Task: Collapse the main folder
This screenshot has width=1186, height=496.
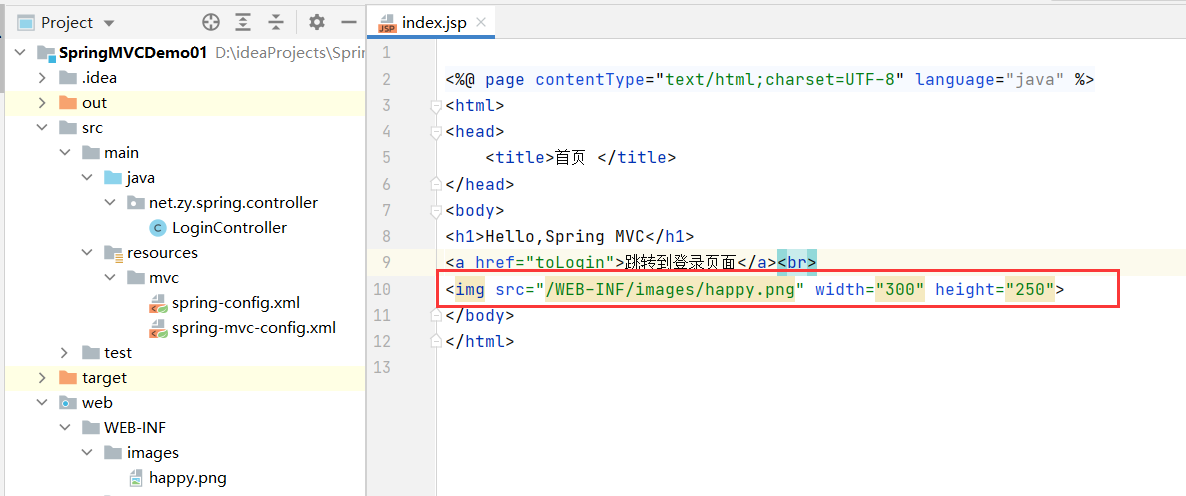Action: coord(65,153)
